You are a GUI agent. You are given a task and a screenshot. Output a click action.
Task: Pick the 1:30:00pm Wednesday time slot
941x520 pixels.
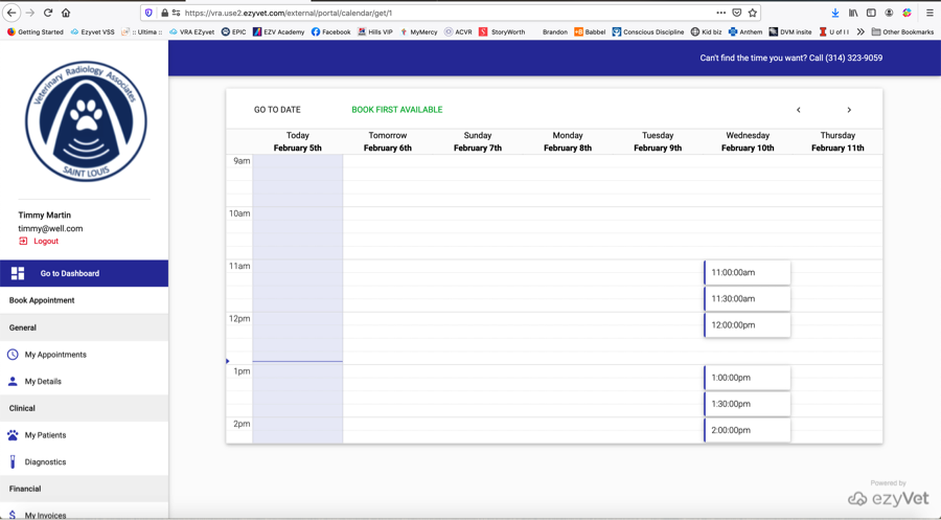click(747, 404)
